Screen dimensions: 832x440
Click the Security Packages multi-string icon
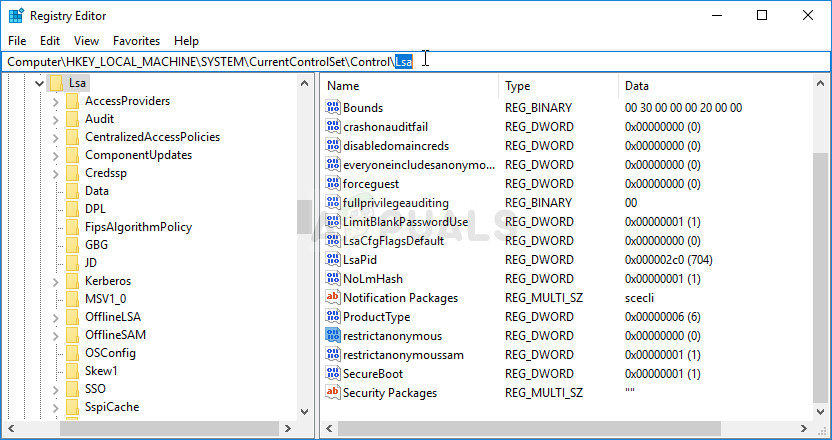click(x=333, y=393)
